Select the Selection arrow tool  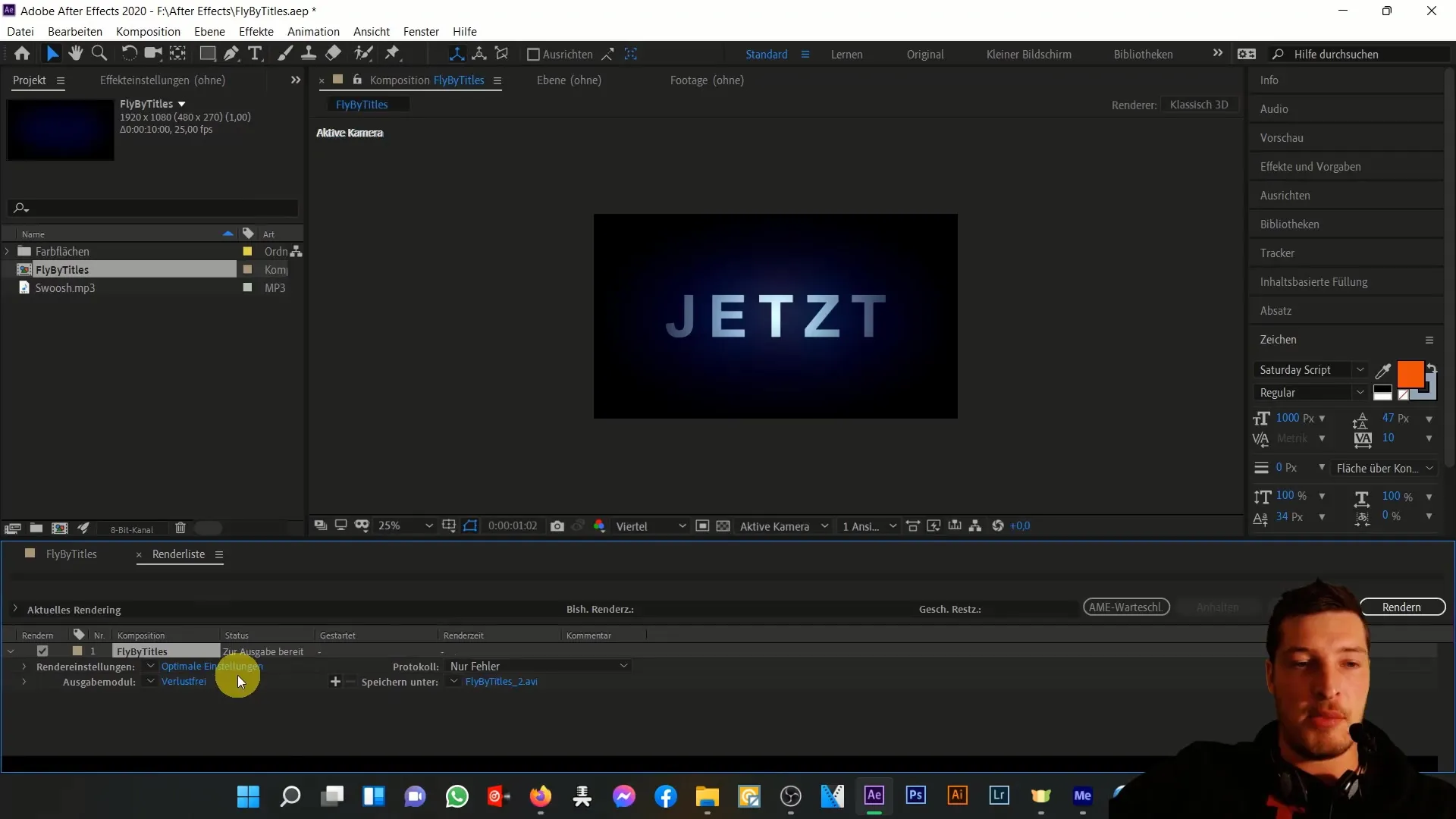[52, 54]
